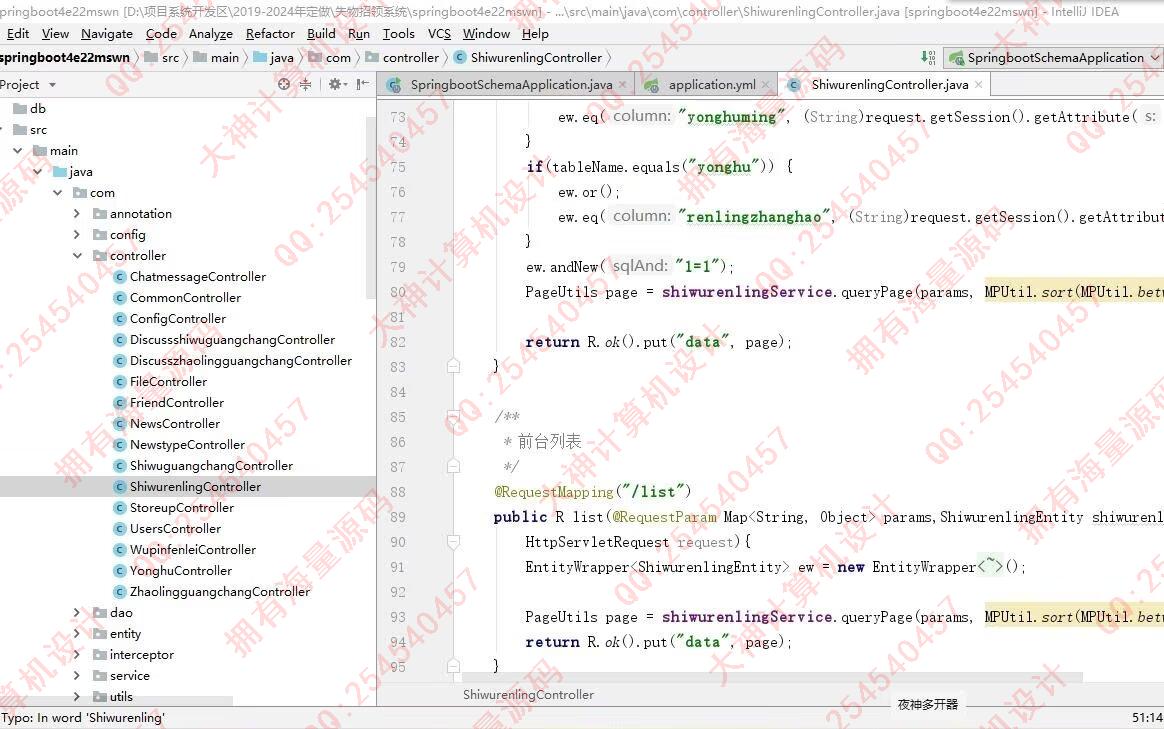
Task: Toggle comment fold marker at line 87
Action: (453, 465)
